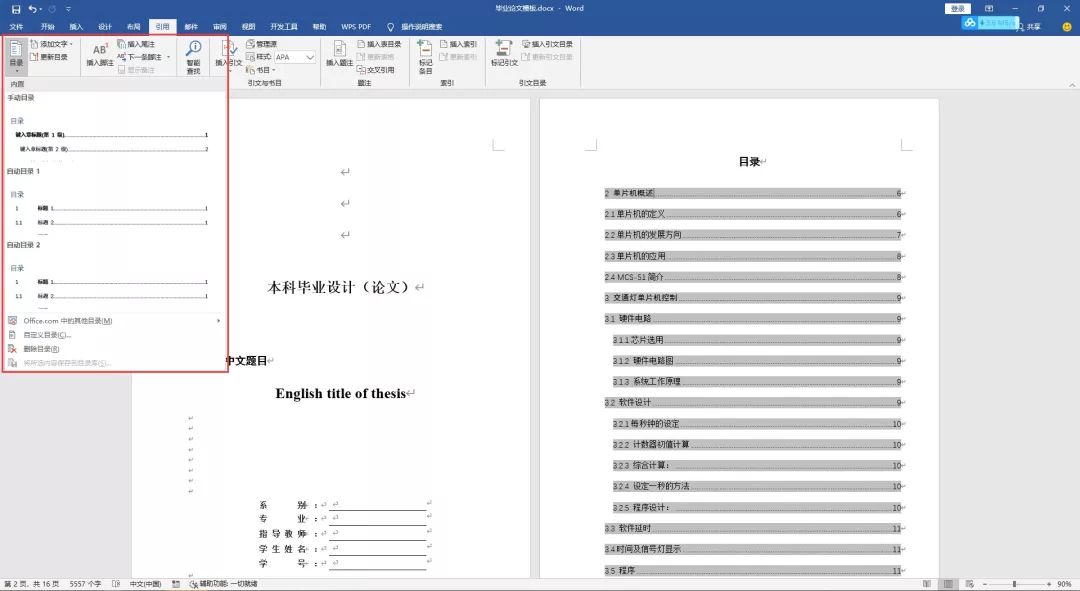This screenshot has width=1080, height=591.
Task: Open the APA citation style dropdown
Action: click(310, 57)
